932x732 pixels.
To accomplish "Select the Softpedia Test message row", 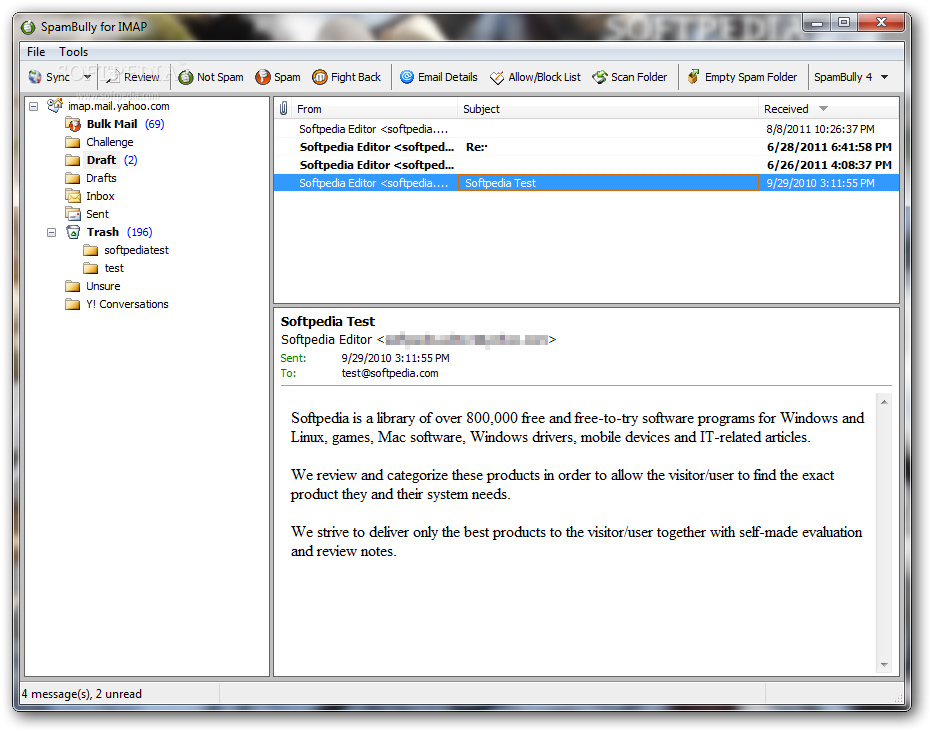I will click(586, 183).
